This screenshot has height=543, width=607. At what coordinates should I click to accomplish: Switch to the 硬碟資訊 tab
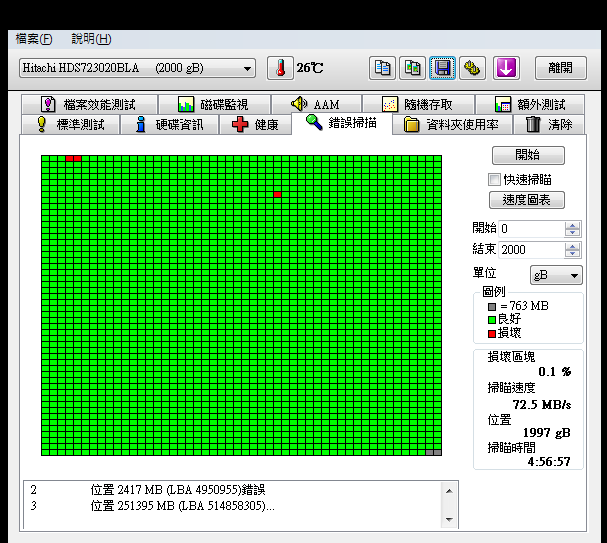click(170, 124)
